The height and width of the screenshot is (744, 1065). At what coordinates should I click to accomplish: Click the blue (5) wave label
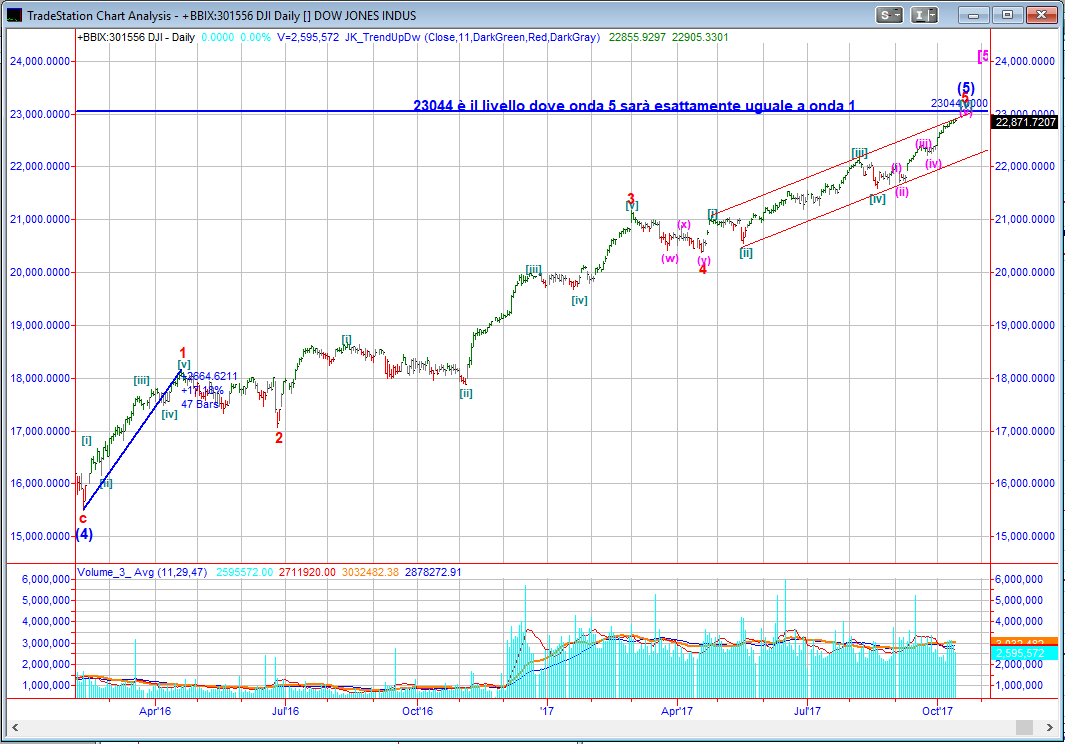pyautogui.click(x=966, y=88)
